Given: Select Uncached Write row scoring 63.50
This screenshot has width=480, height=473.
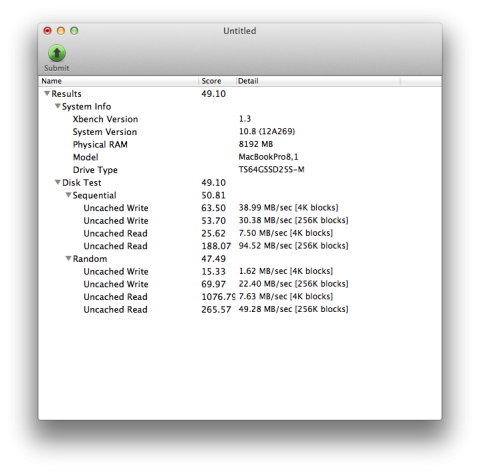Looking at the screenshot, I should tap(240, 208).
